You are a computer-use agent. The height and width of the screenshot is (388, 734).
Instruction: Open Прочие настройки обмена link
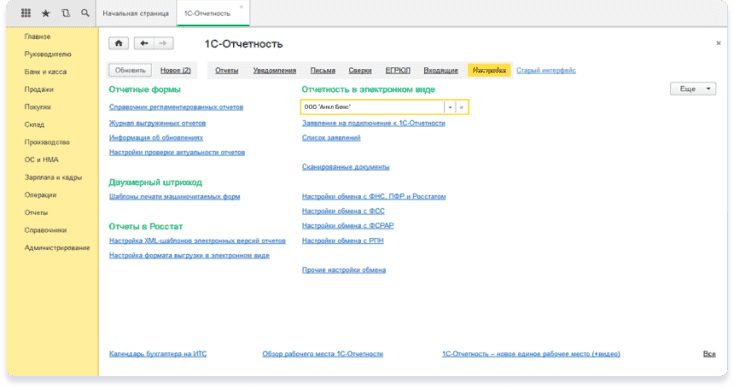344,270
